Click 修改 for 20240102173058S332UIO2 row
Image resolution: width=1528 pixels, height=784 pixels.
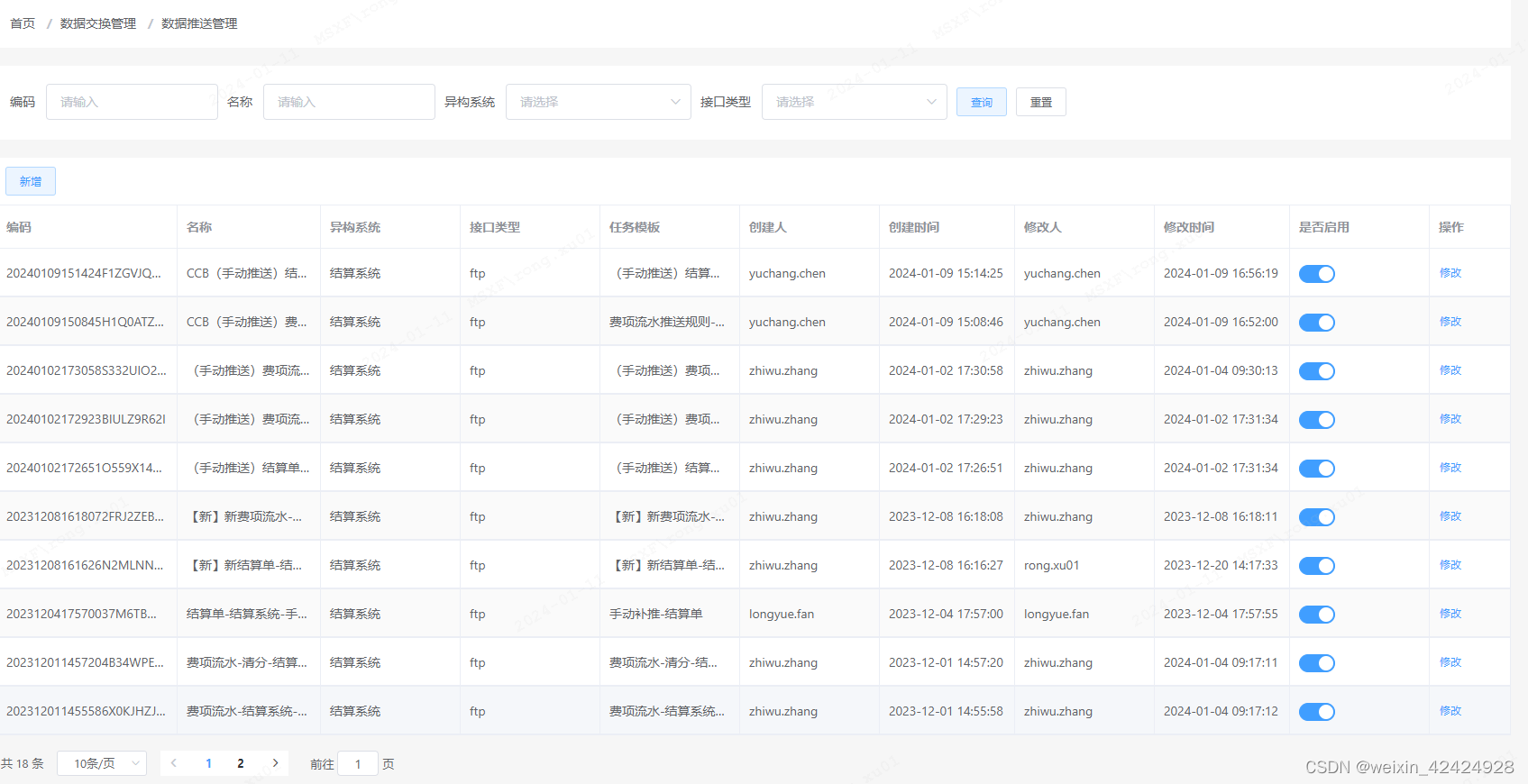coord(1450,370)
